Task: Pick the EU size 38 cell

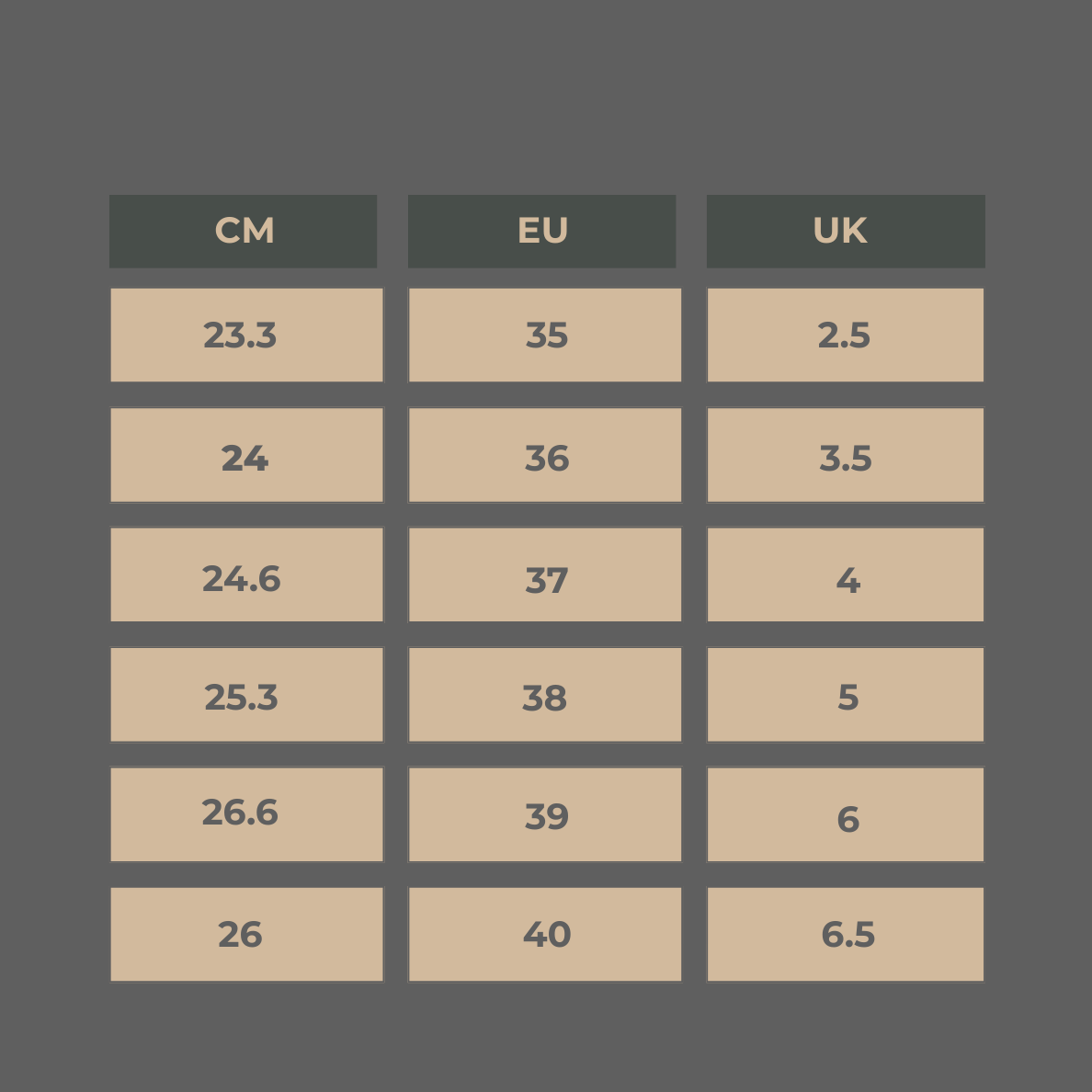Action: (545, 695)
